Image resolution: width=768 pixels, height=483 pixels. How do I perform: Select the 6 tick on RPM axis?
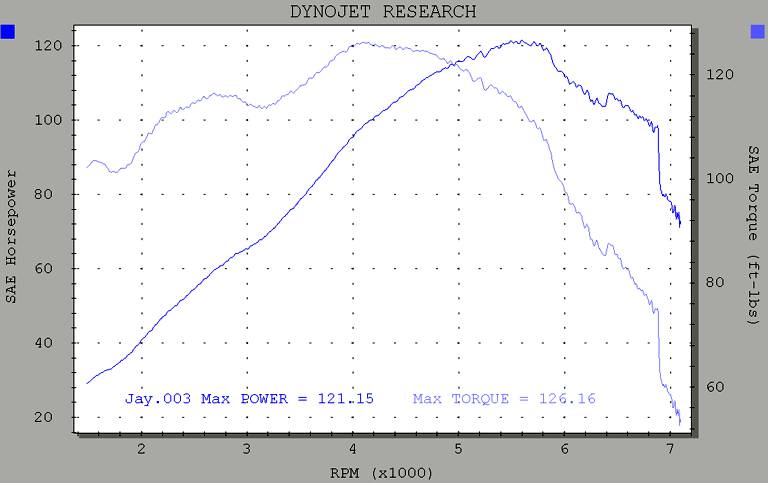tap(565, 449)
